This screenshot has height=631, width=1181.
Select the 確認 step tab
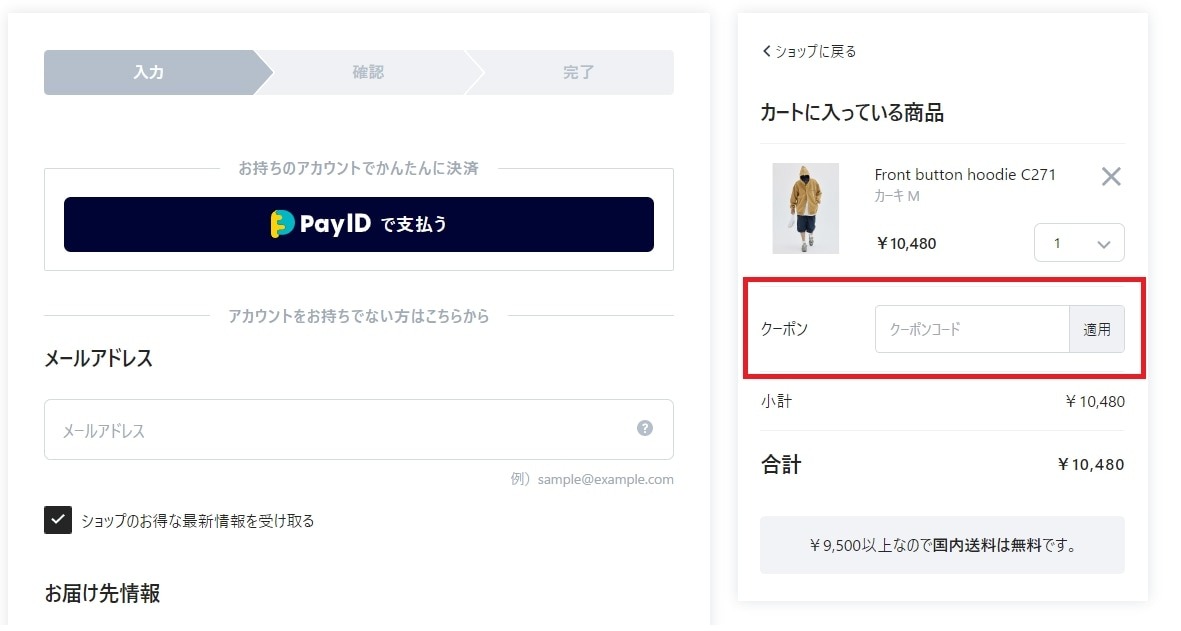coord(368,72)
